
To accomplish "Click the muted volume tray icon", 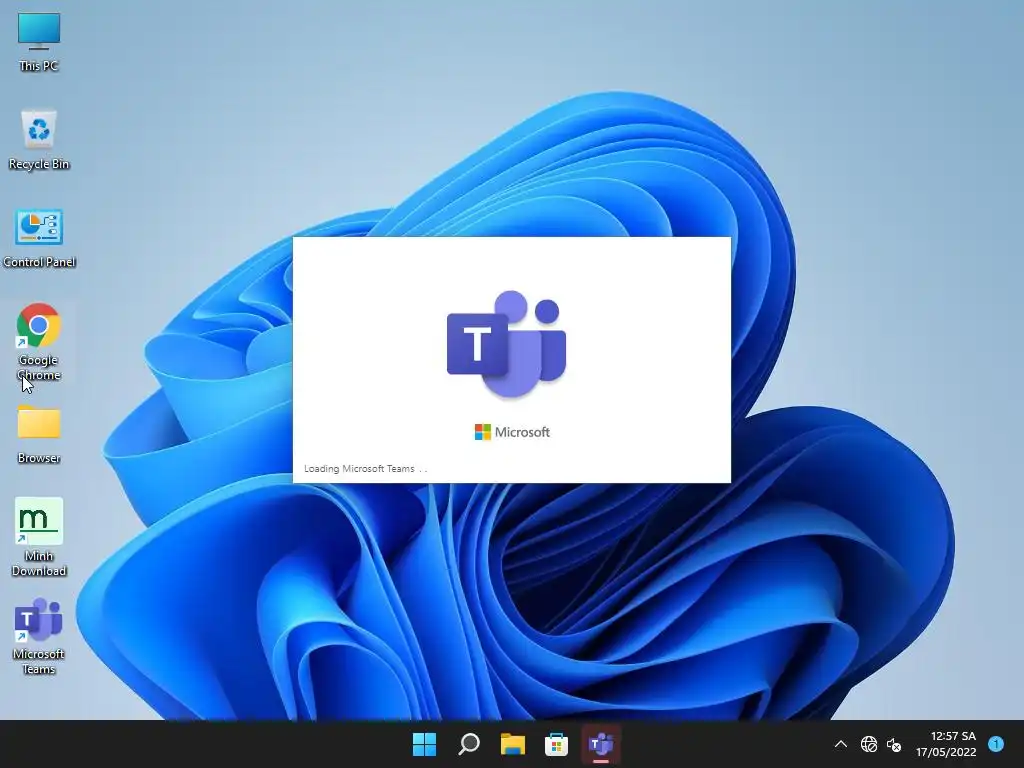I will pos(894,744).
